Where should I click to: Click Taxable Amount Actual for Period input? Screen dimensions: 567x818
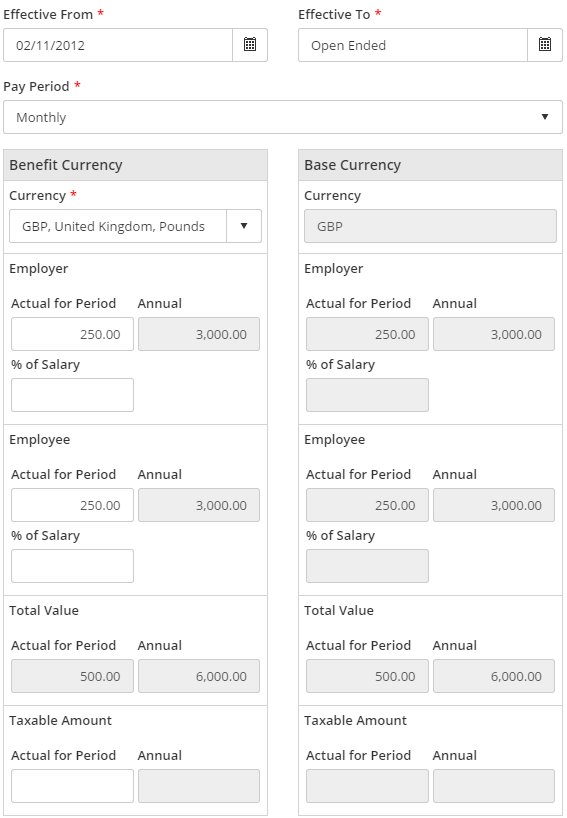coord(73,786)
